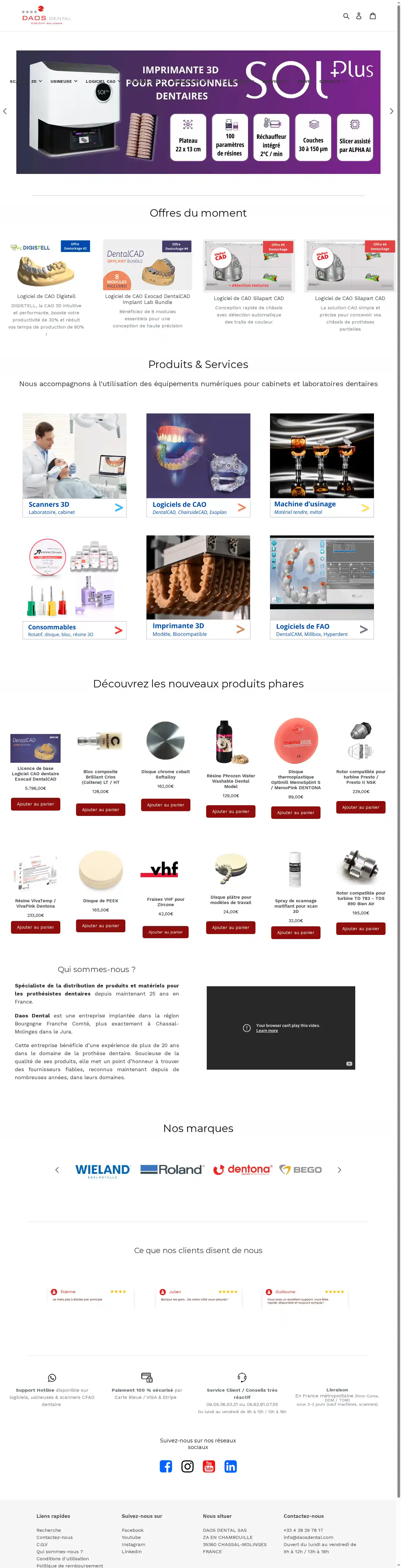Go to next banner slide arrow
401x1568 pixels.
[391, 111]
